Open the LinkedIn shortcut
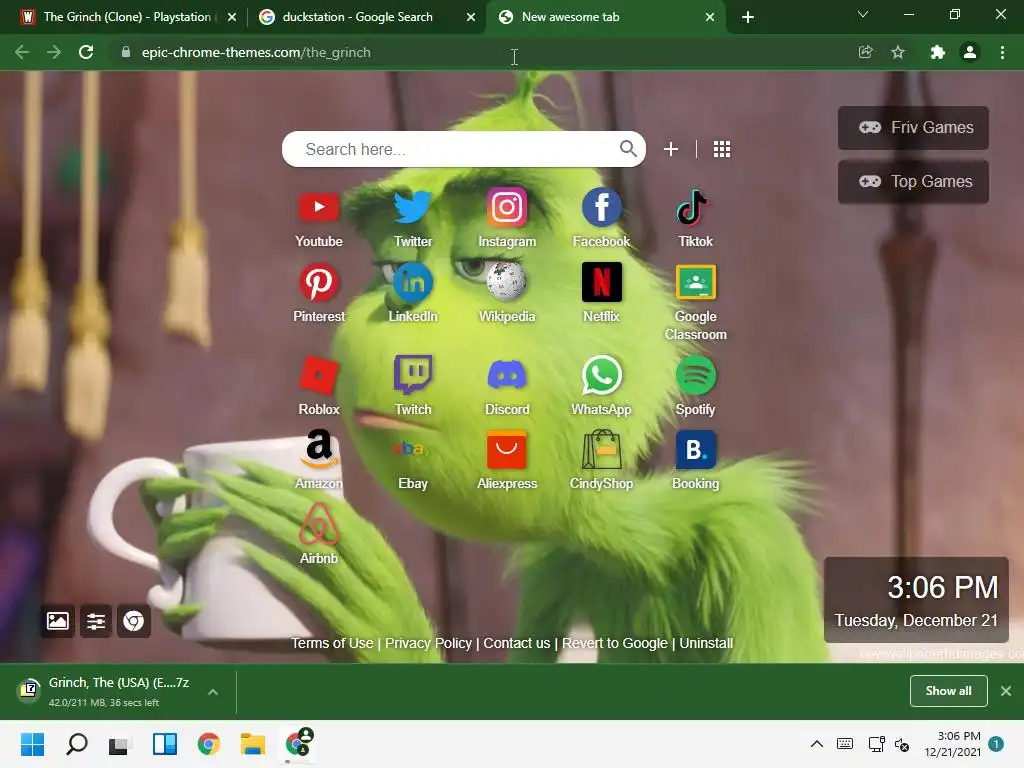Image resolution: width=1024 pixels, height=768 pixels. (x=413, y=282)
